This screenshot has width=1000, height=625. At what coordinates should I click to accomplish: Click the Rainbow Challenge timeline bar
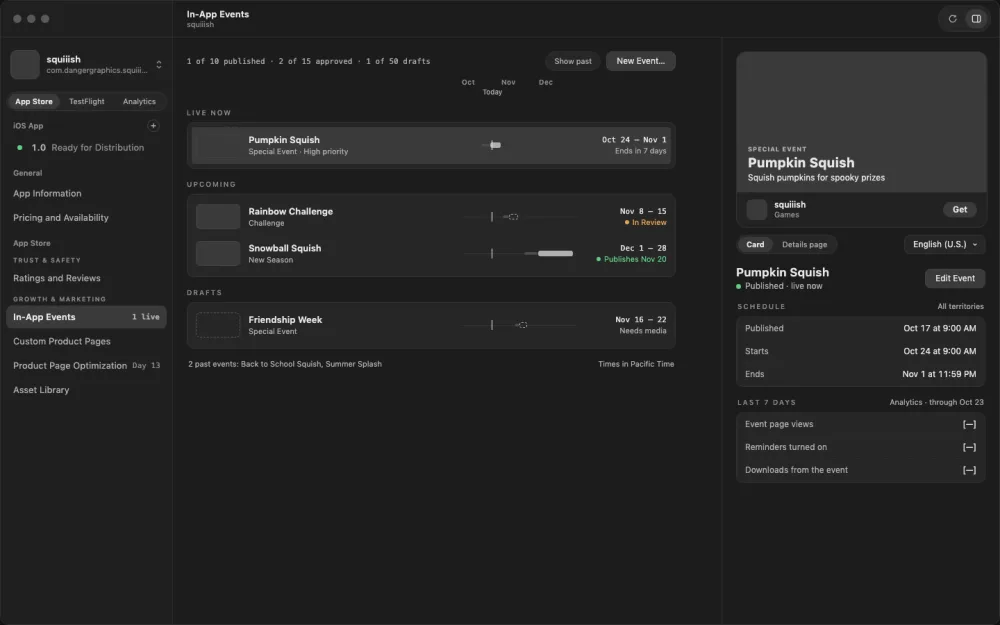(x=511, y=217)
